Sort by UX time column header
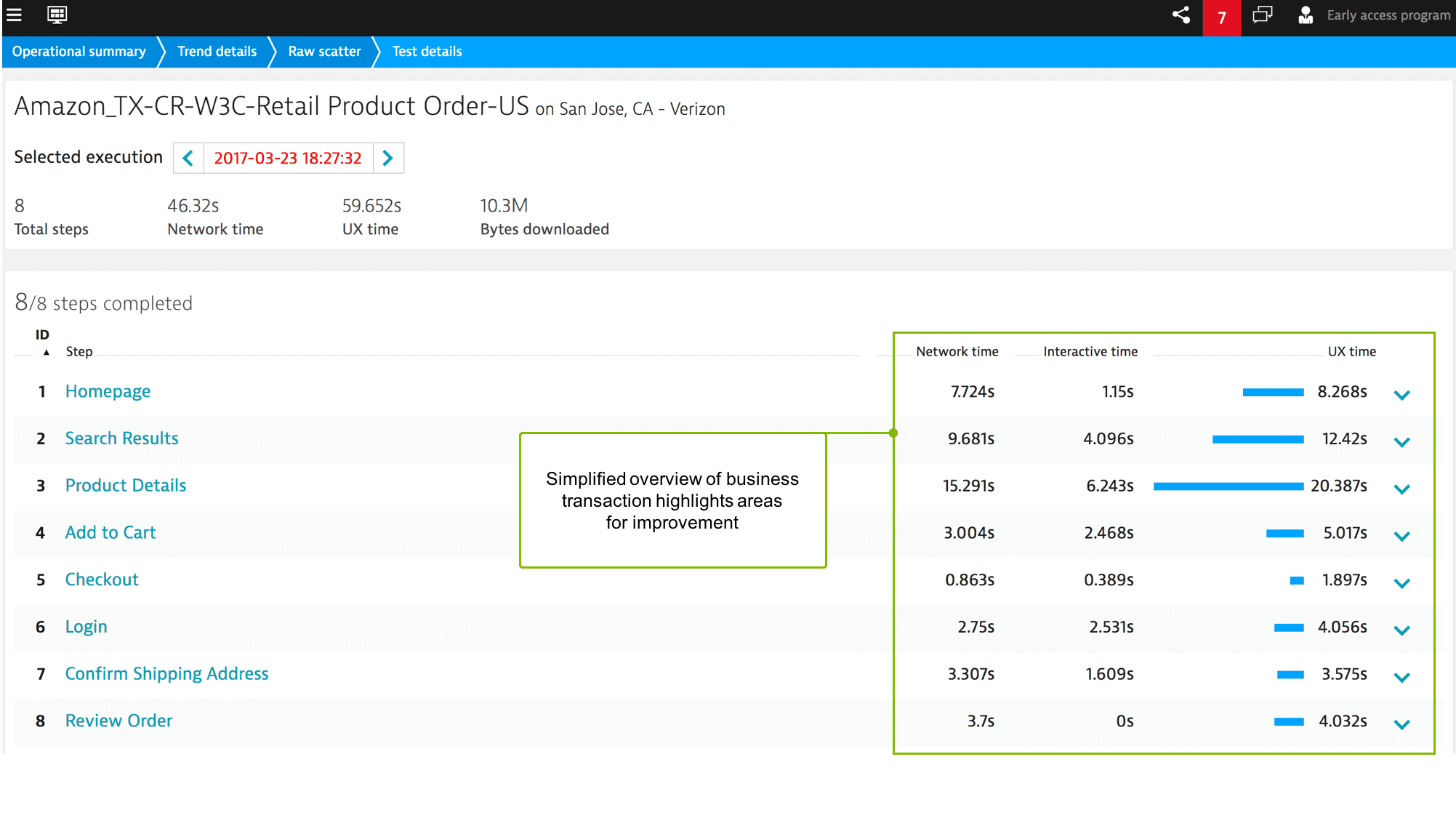The width and height of the screenshot is (1456, 818). pos(1351,352)
